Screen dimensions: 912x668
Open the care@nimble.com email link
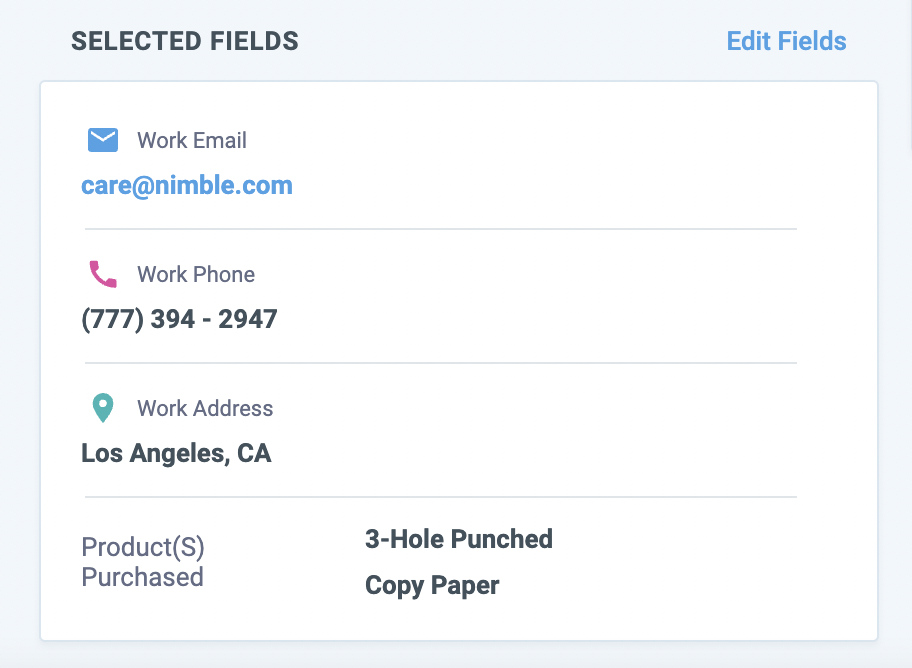coord(187,185)
